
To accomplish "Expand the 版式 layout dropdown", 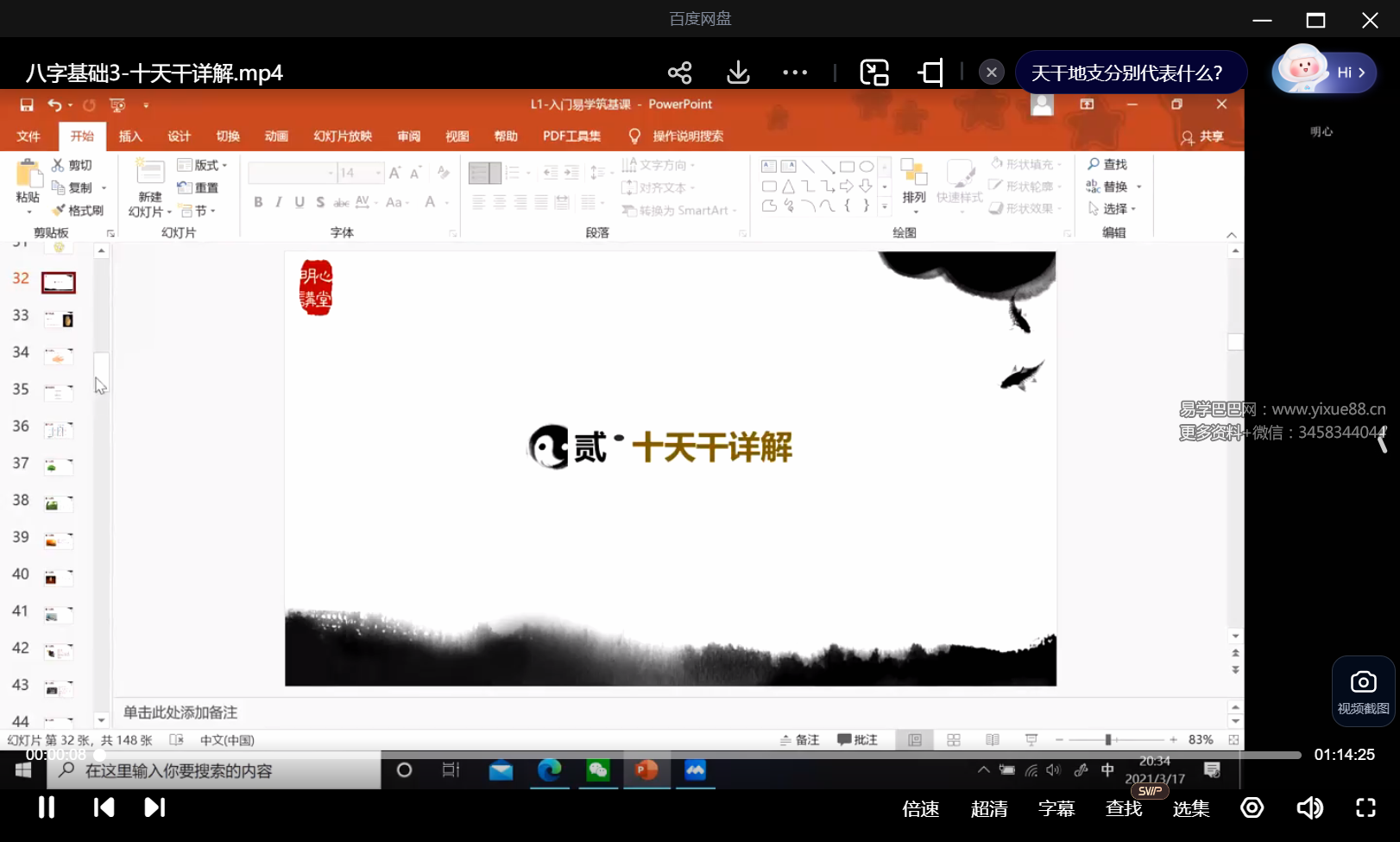I will (204, 164).
